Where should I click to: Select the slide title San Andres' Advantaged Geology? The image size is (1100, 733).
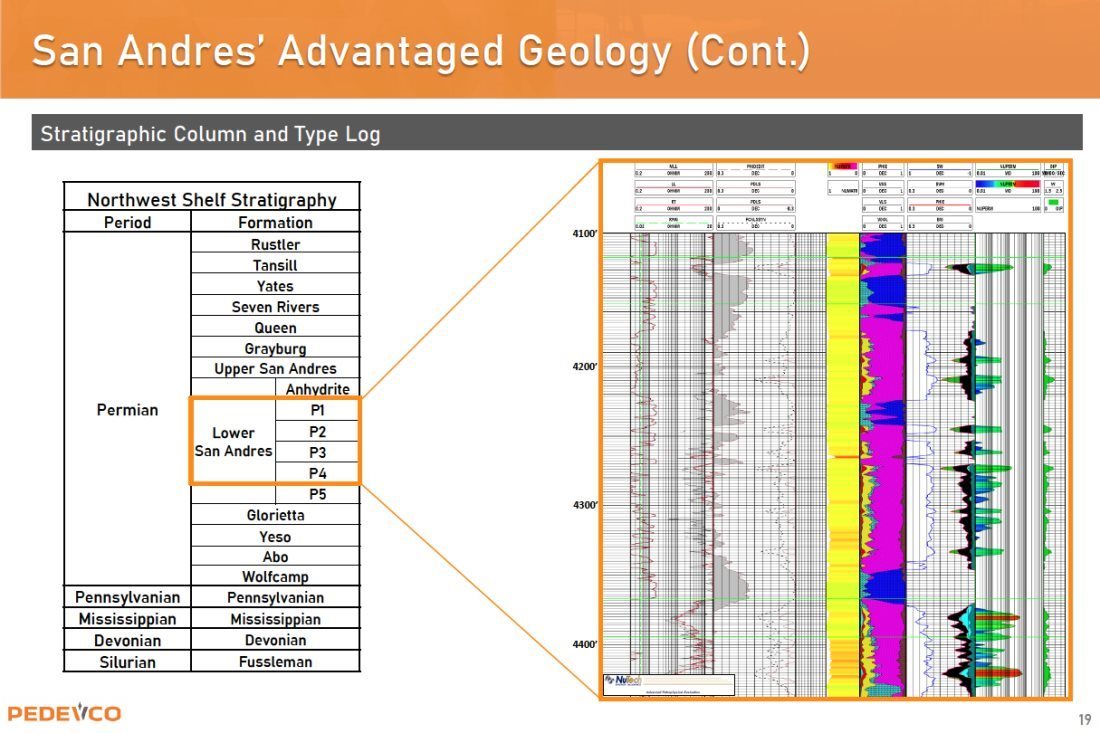[x=421, y=50]
